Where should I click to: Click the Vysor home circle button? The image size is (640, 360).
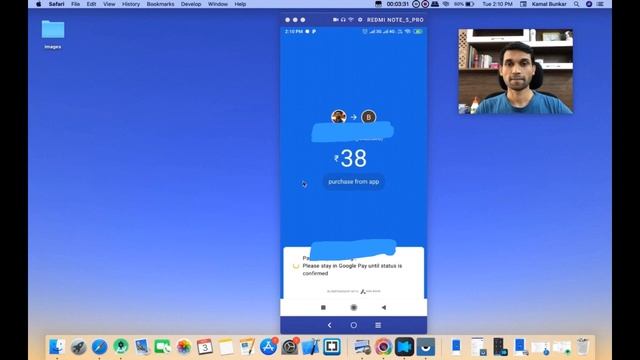point(353,325)
